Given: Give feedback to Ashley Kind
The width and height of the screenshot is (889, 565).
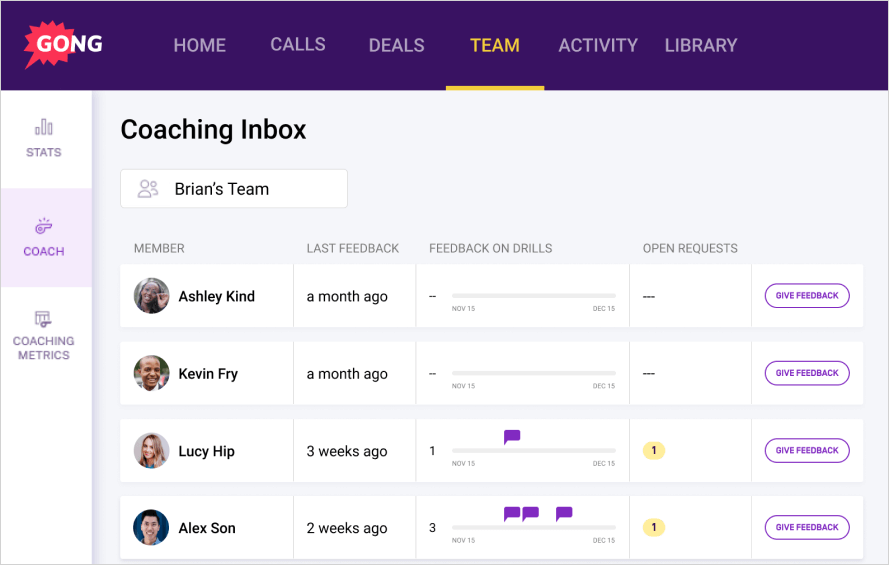Looking at the screenshot, I should tap(807, 296).
